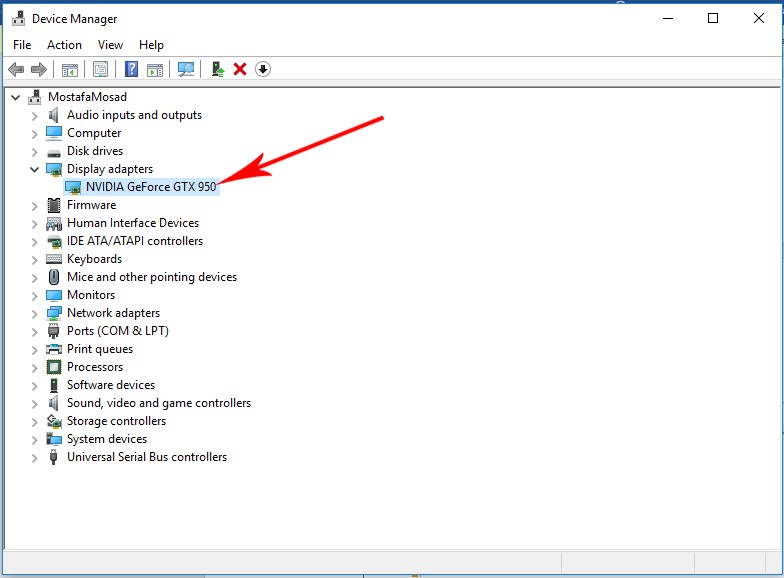The width and height of the screenshot is (784, 578).
Task: Collapse the MostafaMosad root node
Action: point(16,98)
